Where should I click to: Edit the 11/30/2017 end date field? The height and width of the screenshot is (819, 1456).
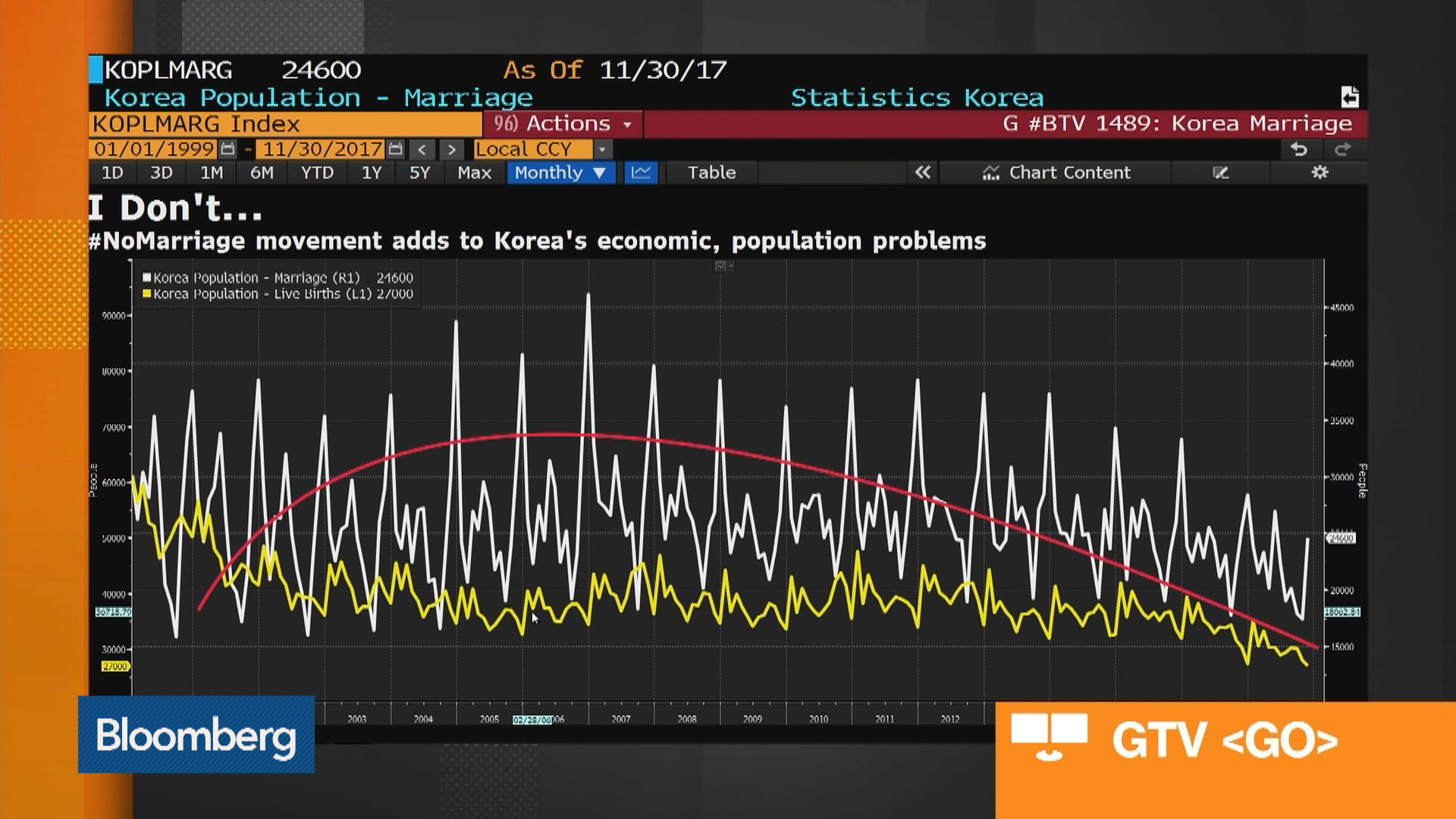tap(322, 149)
